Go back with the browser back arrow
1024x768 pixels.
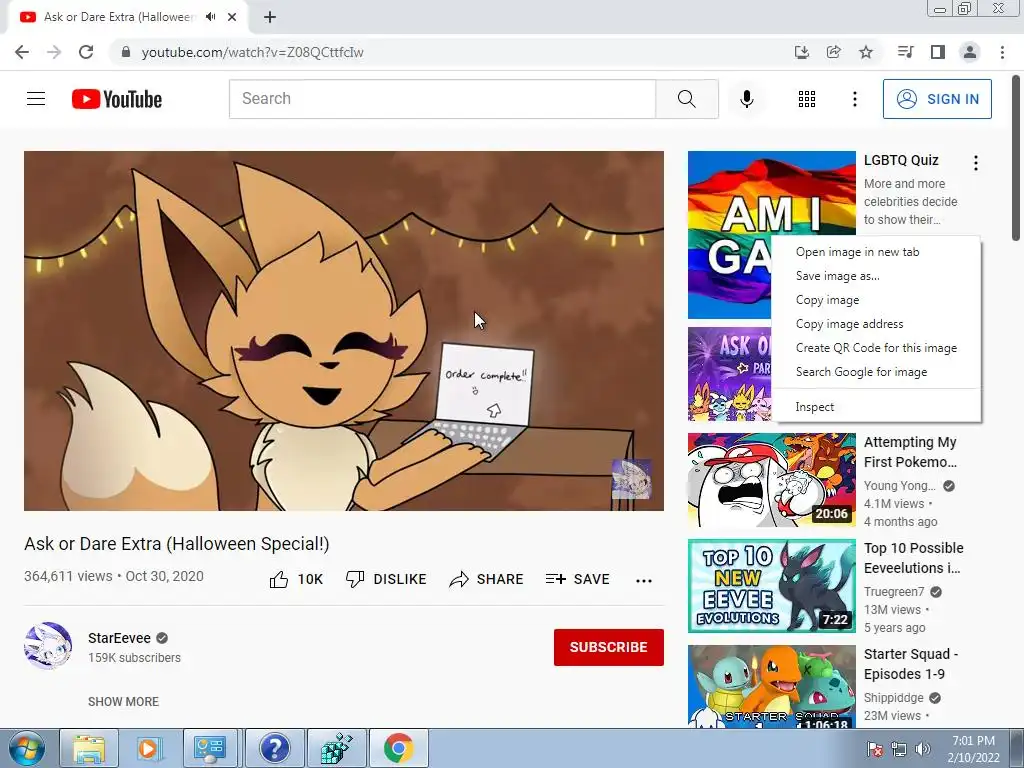pyautogui.click(x=22, y=52)
